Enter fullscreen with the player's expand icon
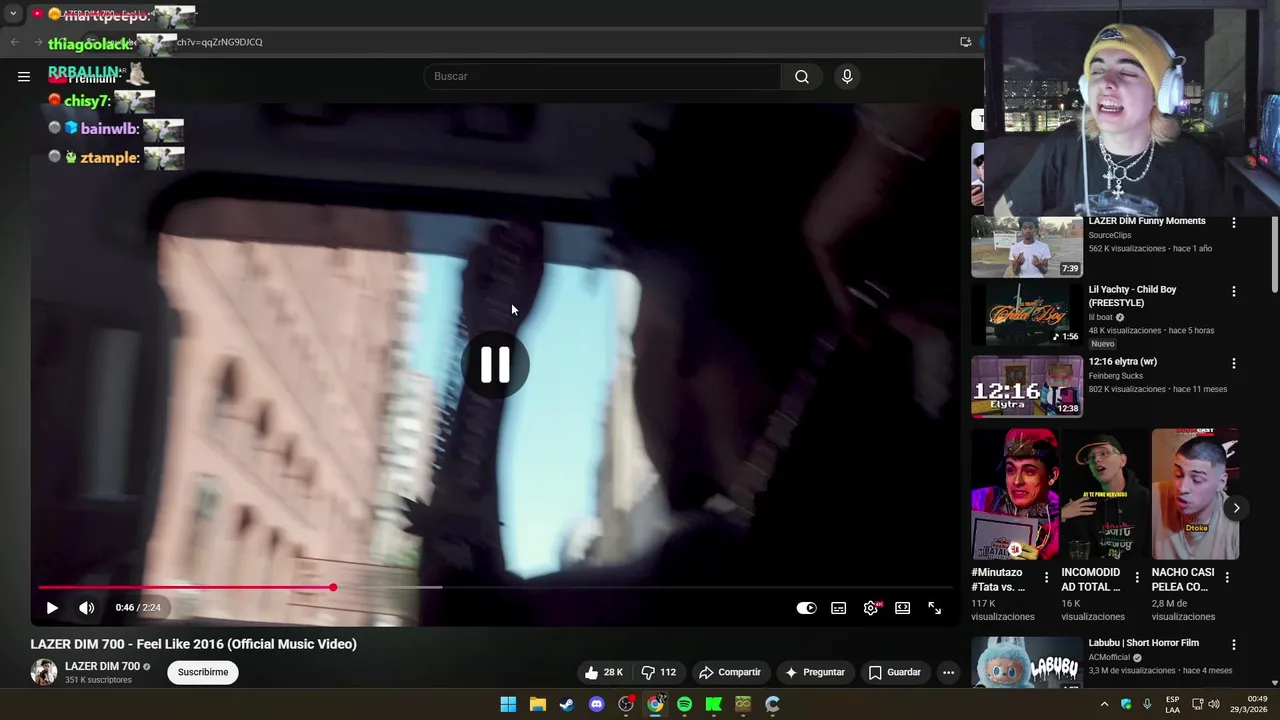The width and height of the screenshot is (1280, 720). pos(935,607)
